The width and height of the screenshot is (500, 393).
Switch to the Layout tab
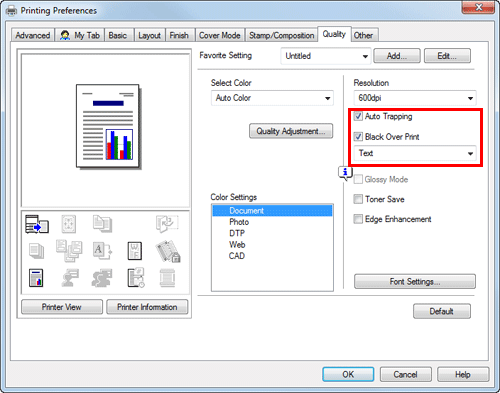[x=149, y=35]
